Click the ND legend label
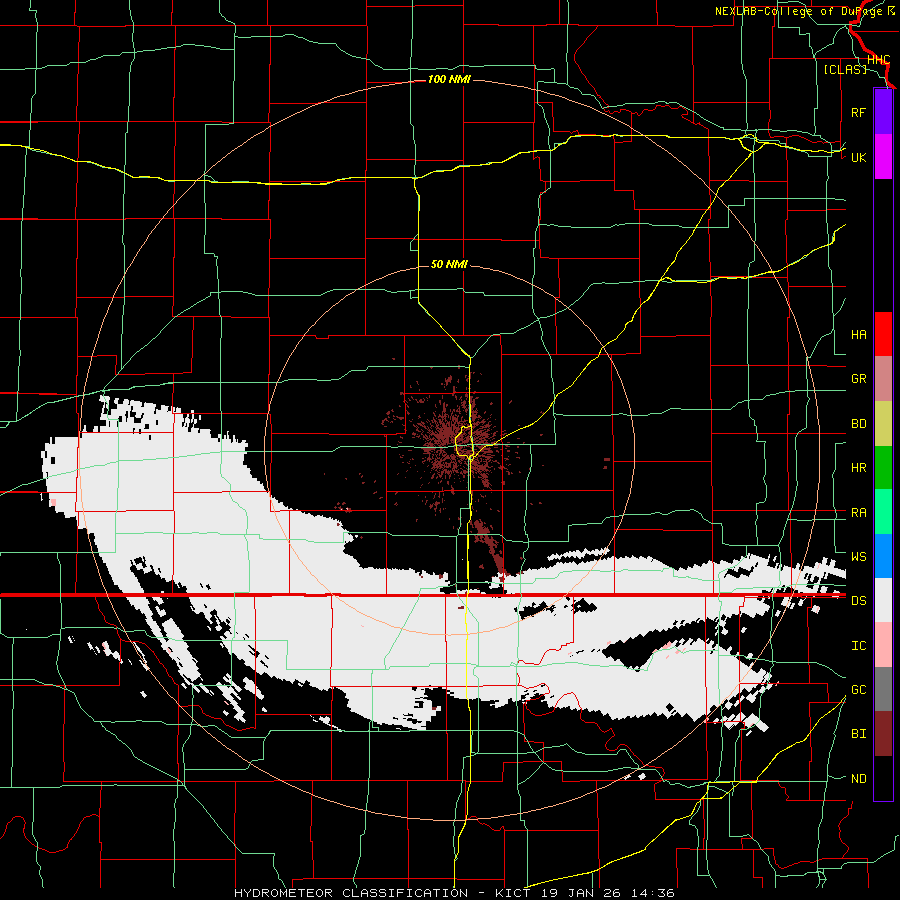Screen dimensions: 900x900 (858, 779)
